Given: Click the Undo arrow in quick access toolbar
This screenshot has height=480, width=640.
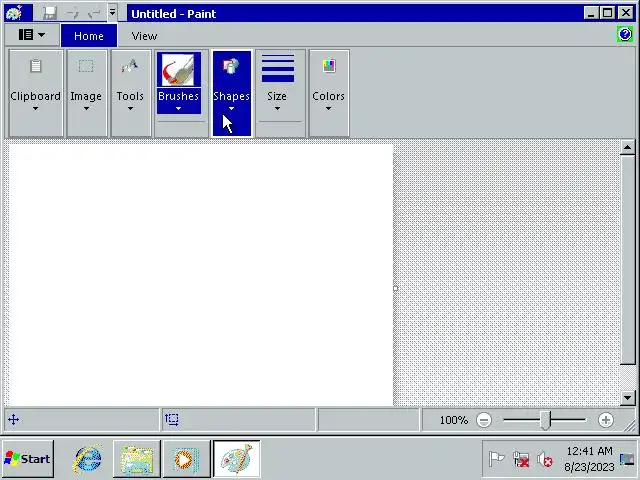Looking at the screenshot, I should coord(73,13).
